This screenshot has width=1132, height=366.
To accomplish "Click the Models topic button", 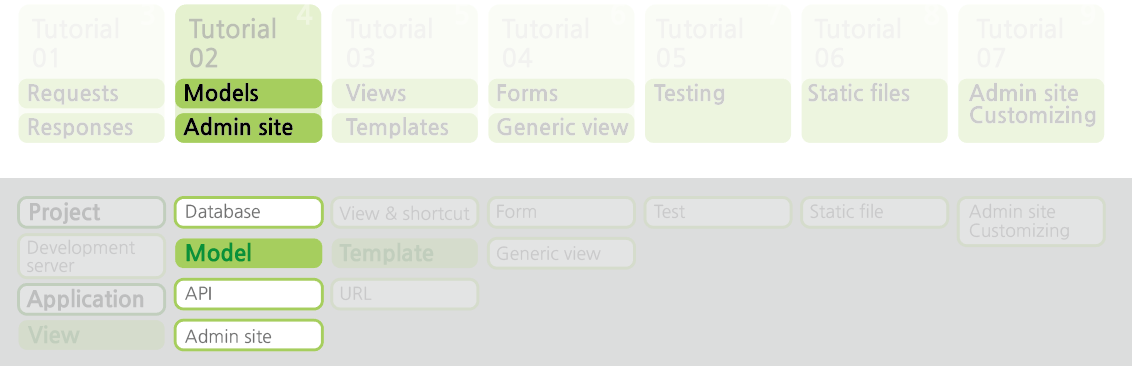I will [x=248, y=93].
